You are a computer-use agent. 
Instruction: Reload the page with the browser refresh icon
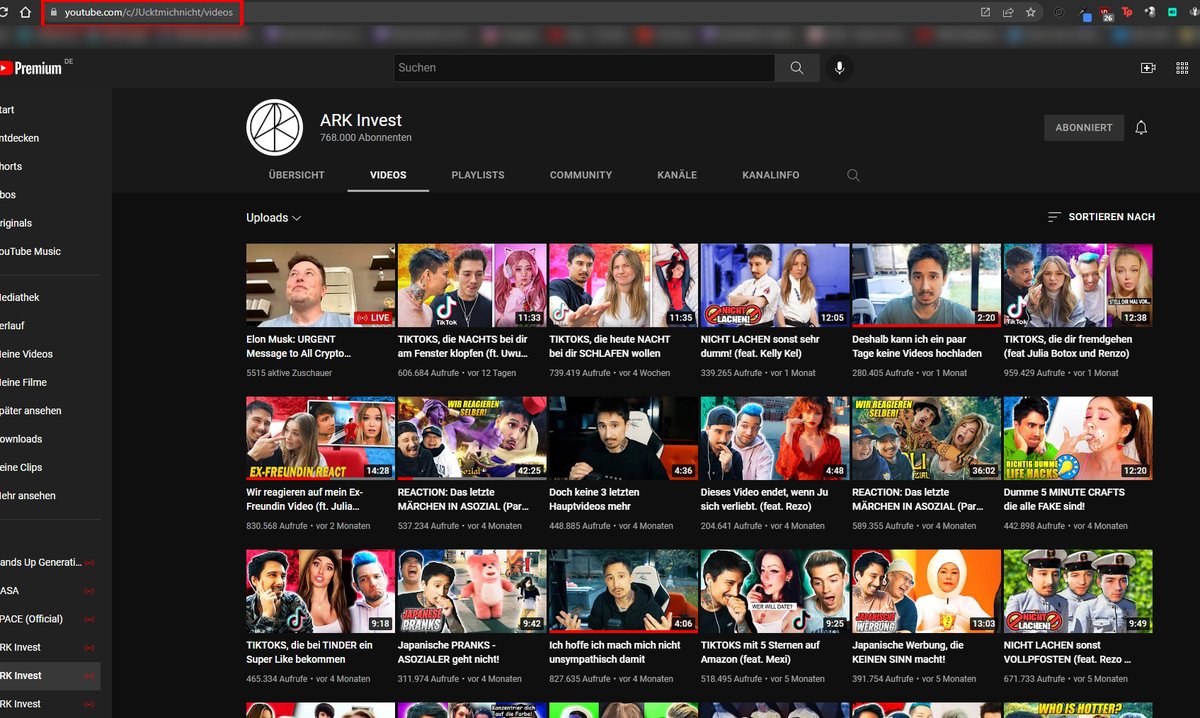coord(6,12)
